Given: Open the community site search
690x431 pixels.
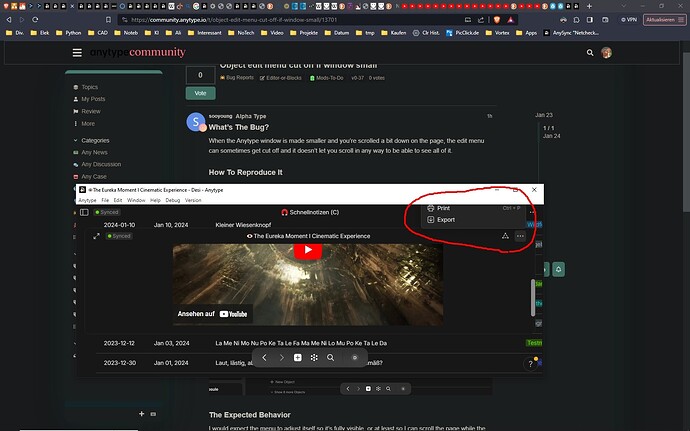Looking at the screenshot, I should point(590,53).
